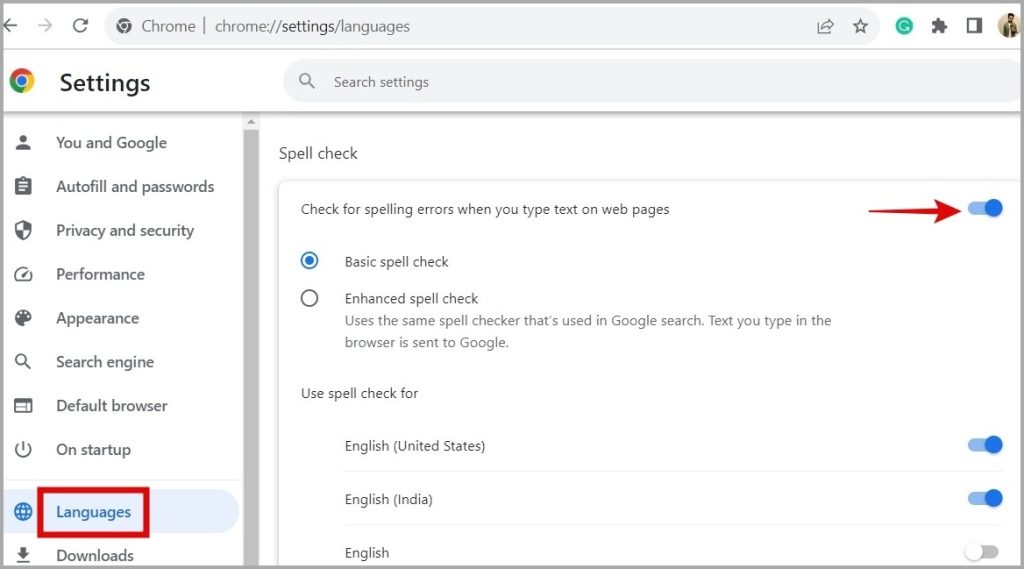The width and height of the screenshot is (1024, 569).
Task: Click the Search engine magnifier icon
Action: pos(23,361)
